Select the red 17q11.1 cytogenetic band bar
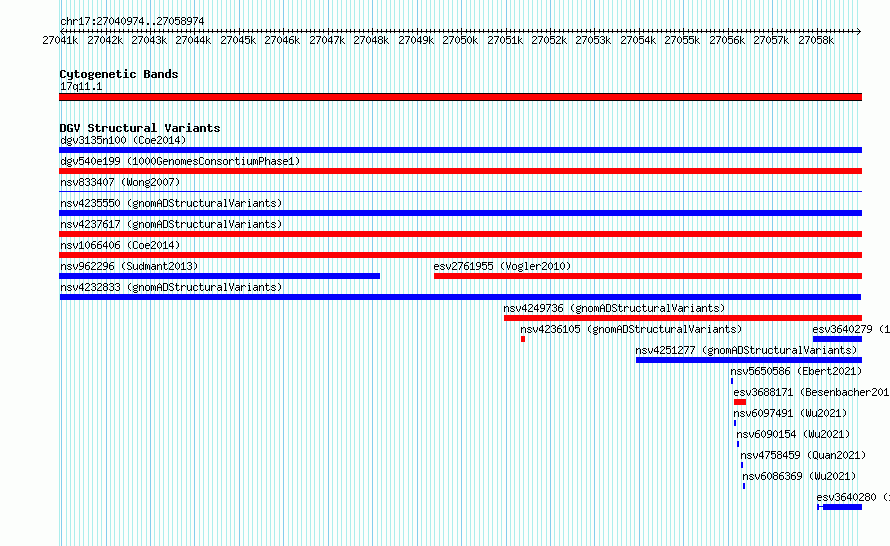The image size is (890, 546). [x=460, y=97]
